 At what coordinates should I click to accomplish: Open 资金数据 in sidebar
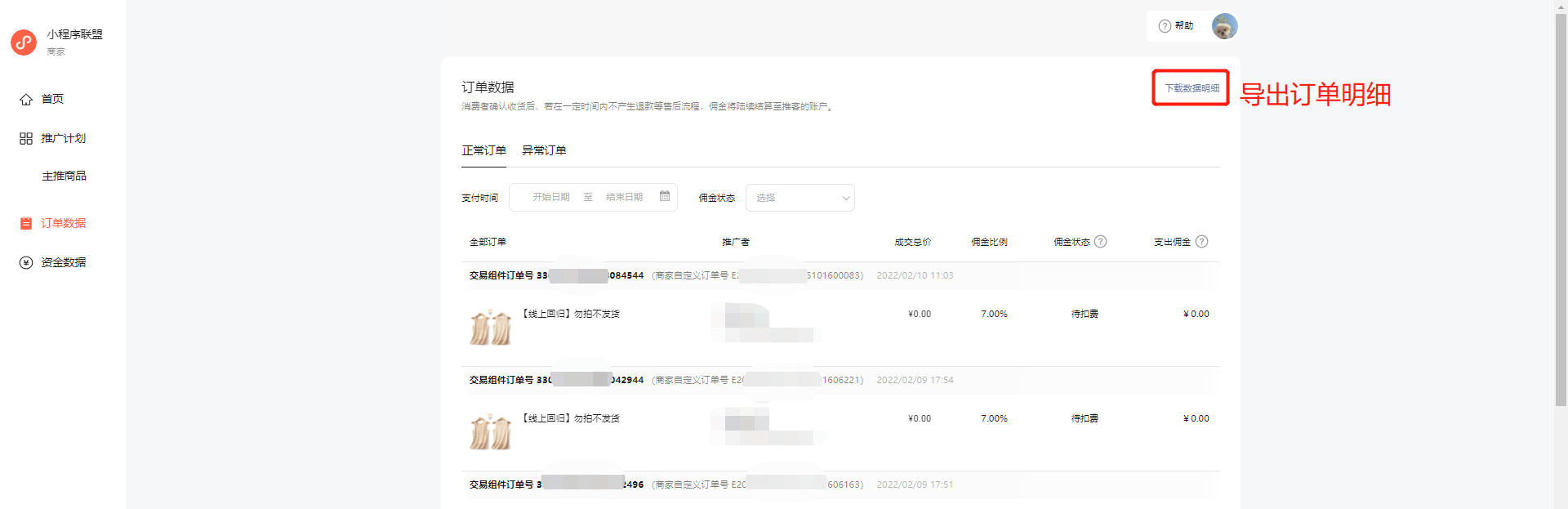63,262
